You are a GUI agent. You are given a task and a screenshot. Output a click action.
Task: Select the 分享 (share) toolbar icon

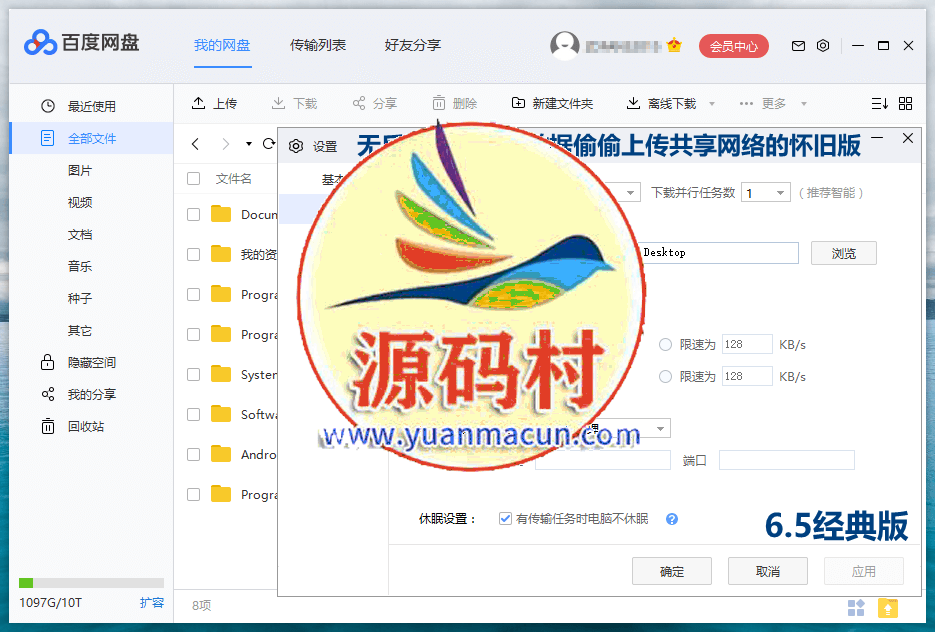pyautogui.click(x=357, y=103)
